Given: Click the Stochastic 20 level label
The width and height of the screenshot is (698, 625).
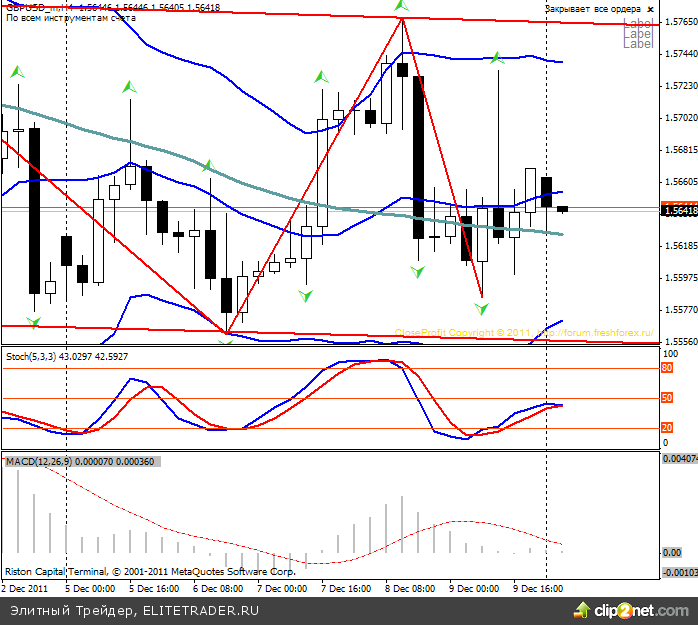Looking at the screenshot, I should (x=666, y=428).
